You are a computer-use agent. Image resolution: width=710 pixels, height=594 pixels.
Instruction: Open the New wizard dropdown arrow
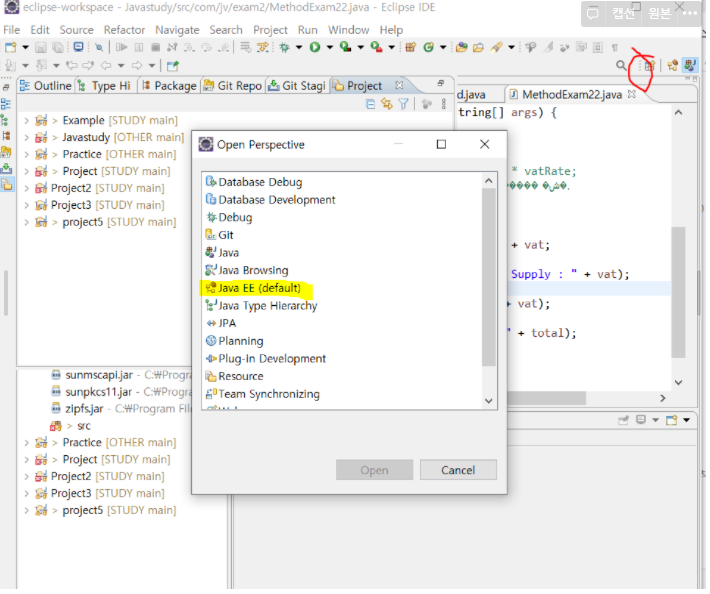click(x=25, y=47)
